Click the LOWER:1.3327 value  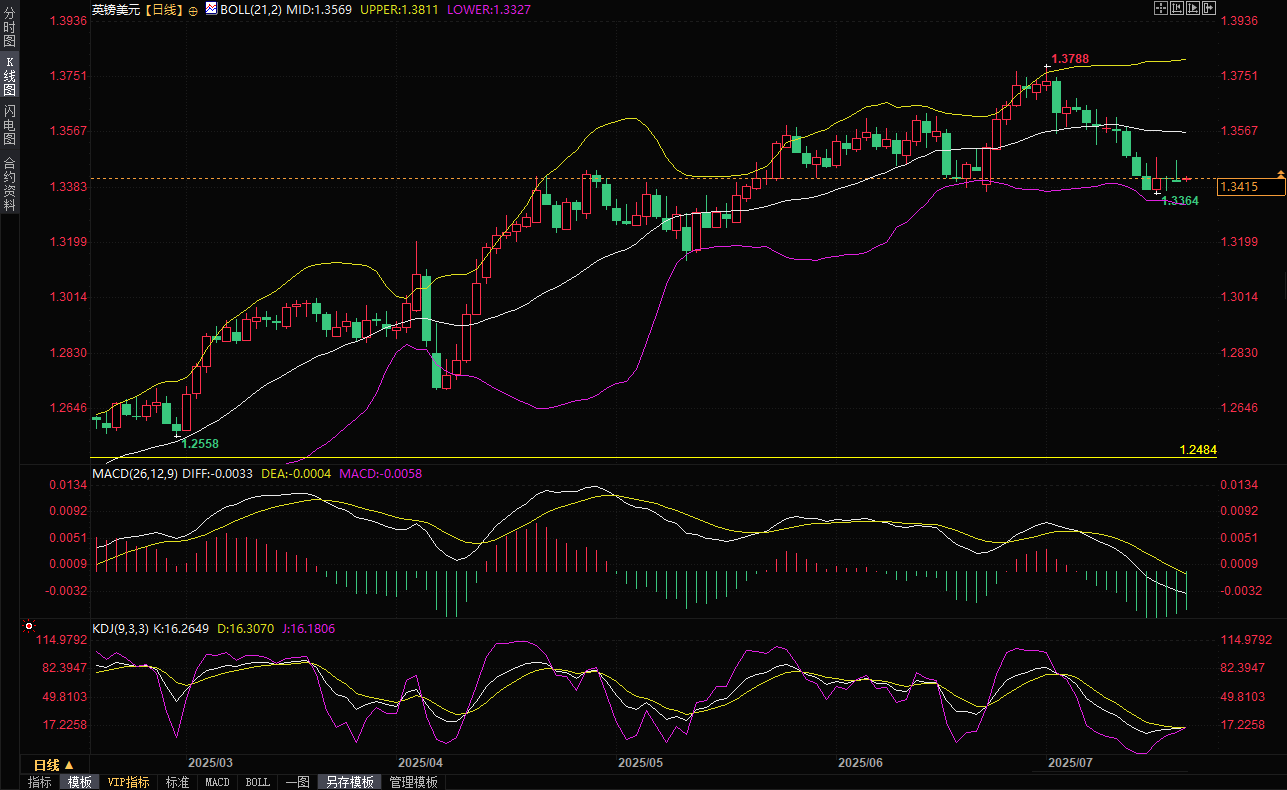[x=490, y=10]
